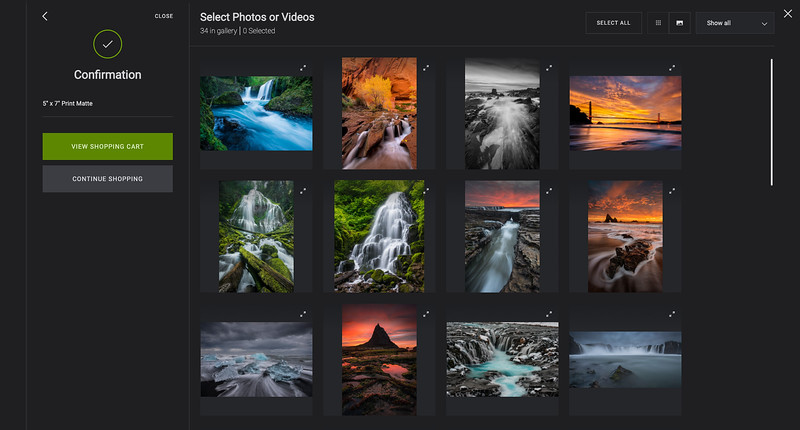The width and height of the screenshot is (800, 430).
Task: Select the glacier ice beach thumbnail
Action: 256,360
